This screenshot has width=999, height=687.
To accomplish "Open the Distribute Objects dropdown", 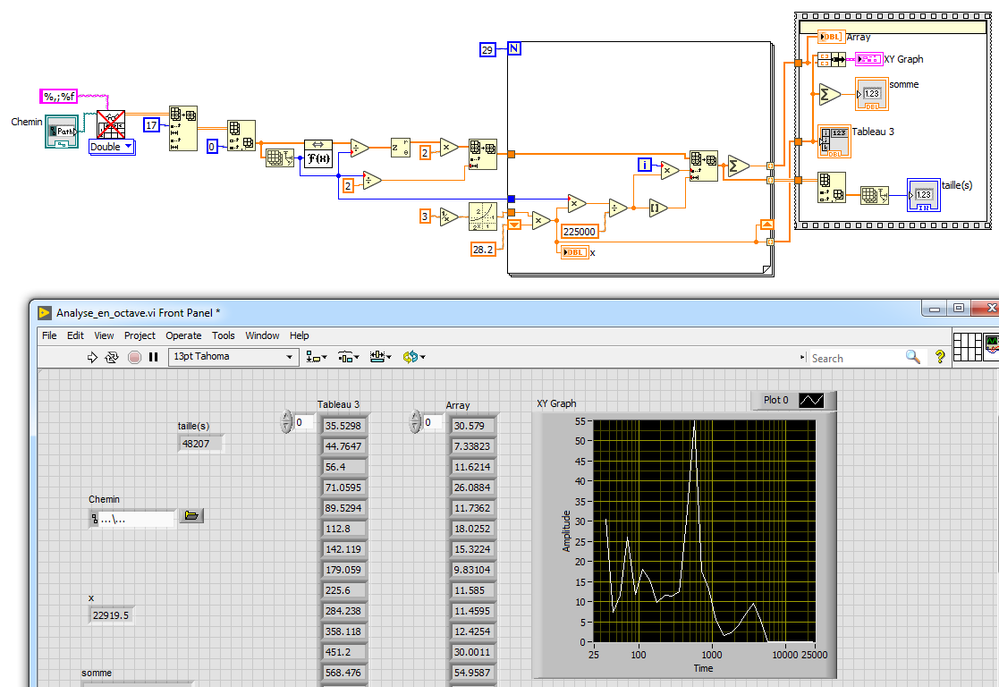I will coord(349,358).
